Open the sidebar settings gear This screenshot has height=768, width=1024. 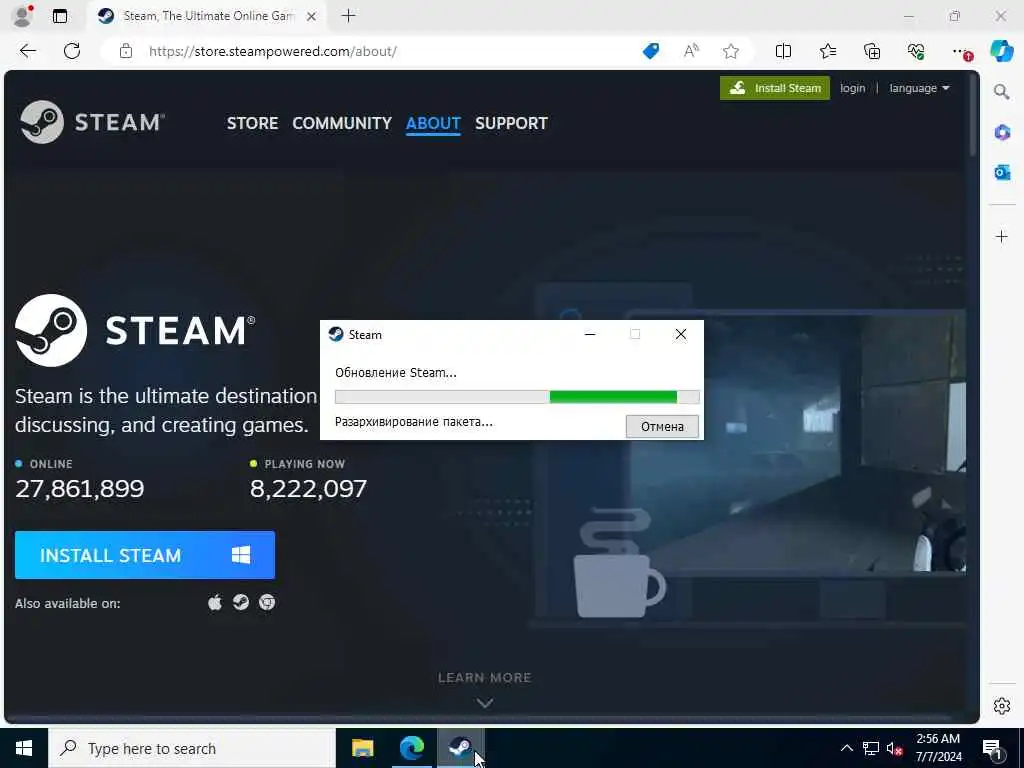coord(1002,706)
